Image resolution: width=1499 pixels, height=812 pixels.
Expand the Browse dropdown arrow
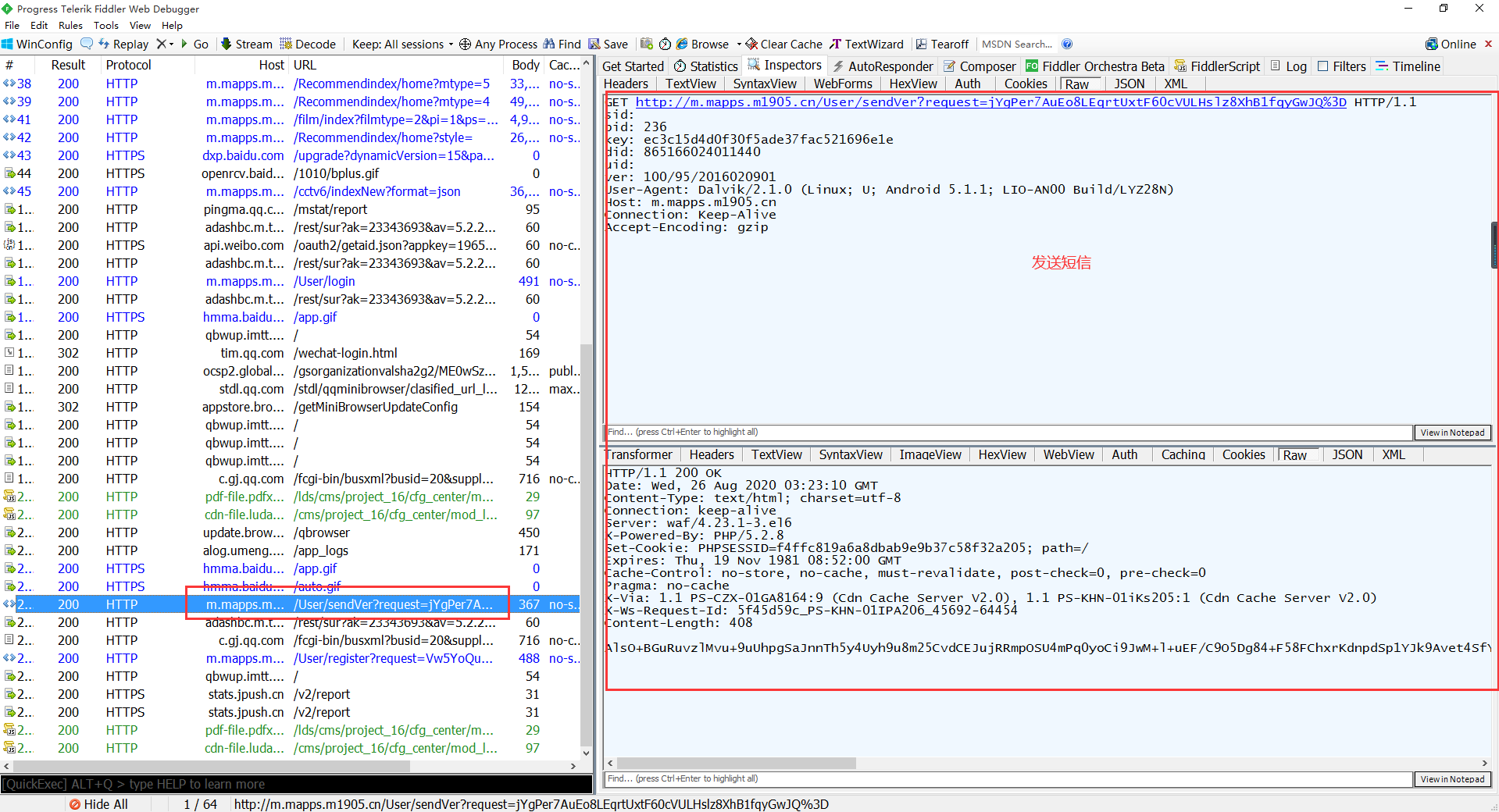point(739,44)
